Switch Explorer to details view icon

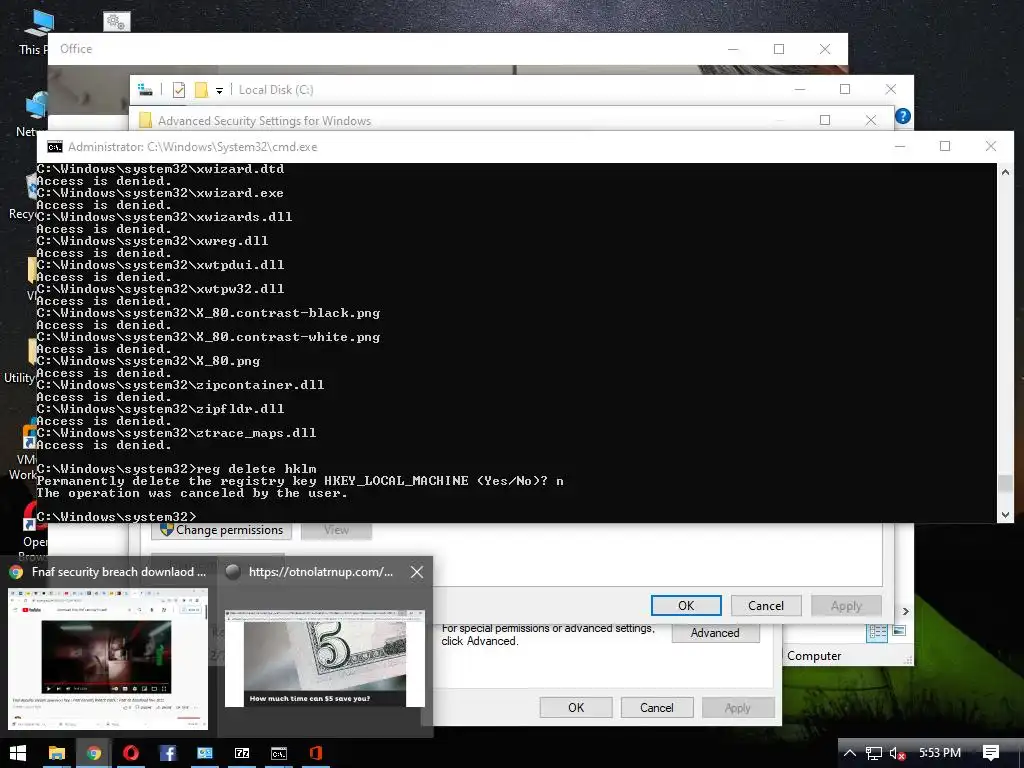pos(877,632)
